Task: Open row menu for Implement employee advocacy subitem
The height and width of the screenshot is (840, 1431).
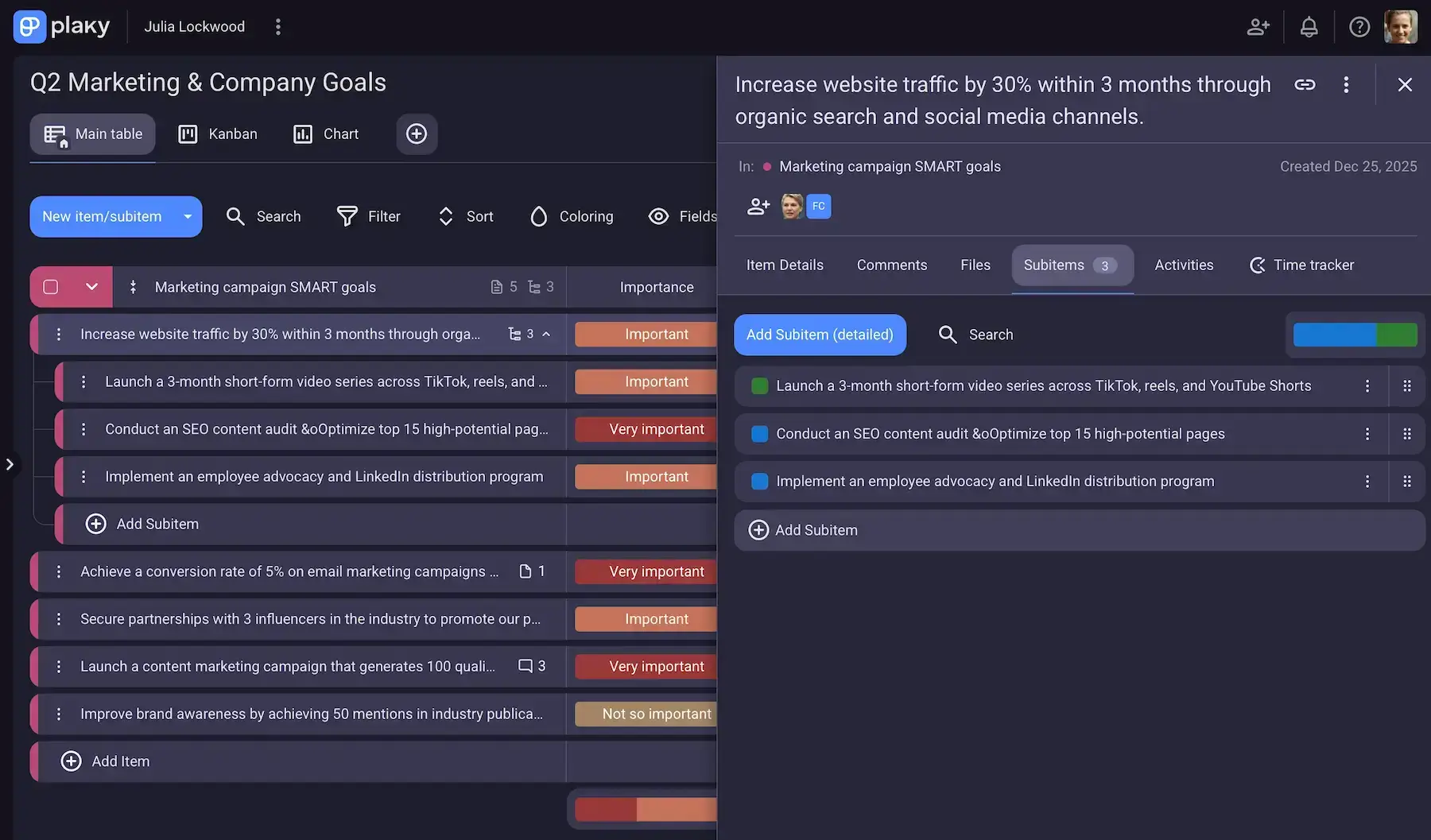Action: point(83,477)
